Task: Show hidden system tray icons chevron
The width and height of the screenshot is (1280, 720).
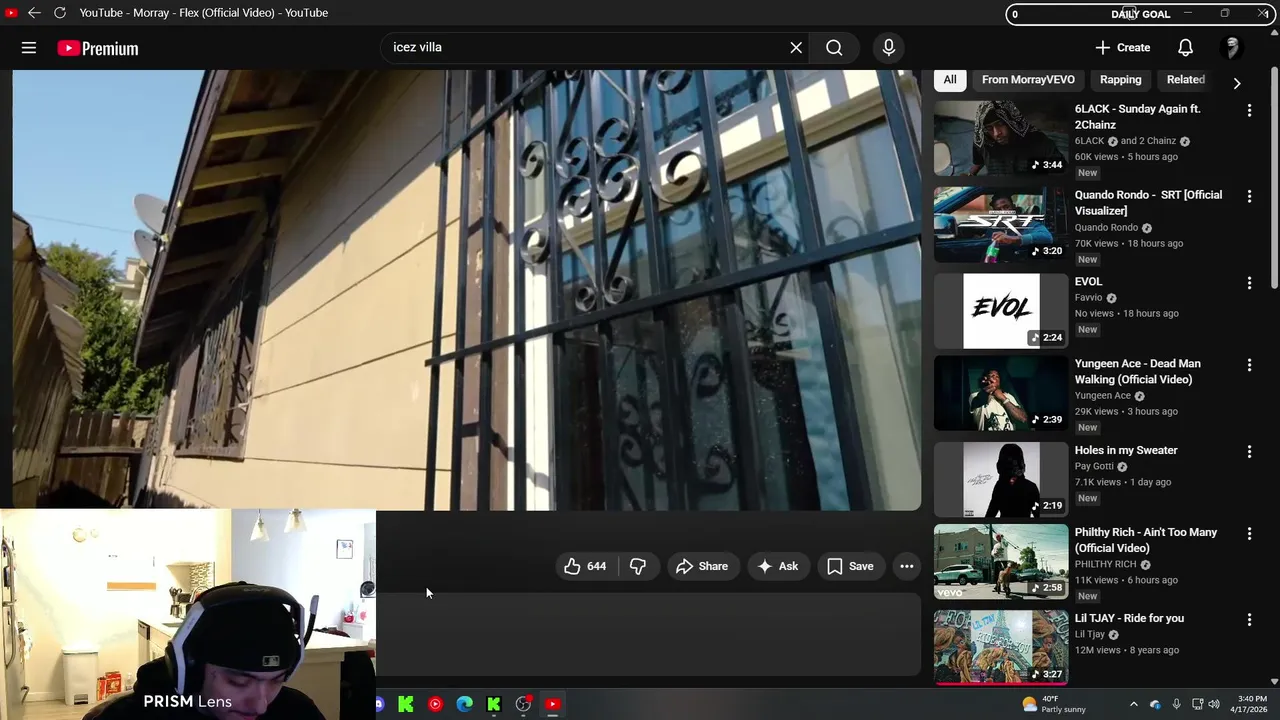Action: [x=1133, y=704]
